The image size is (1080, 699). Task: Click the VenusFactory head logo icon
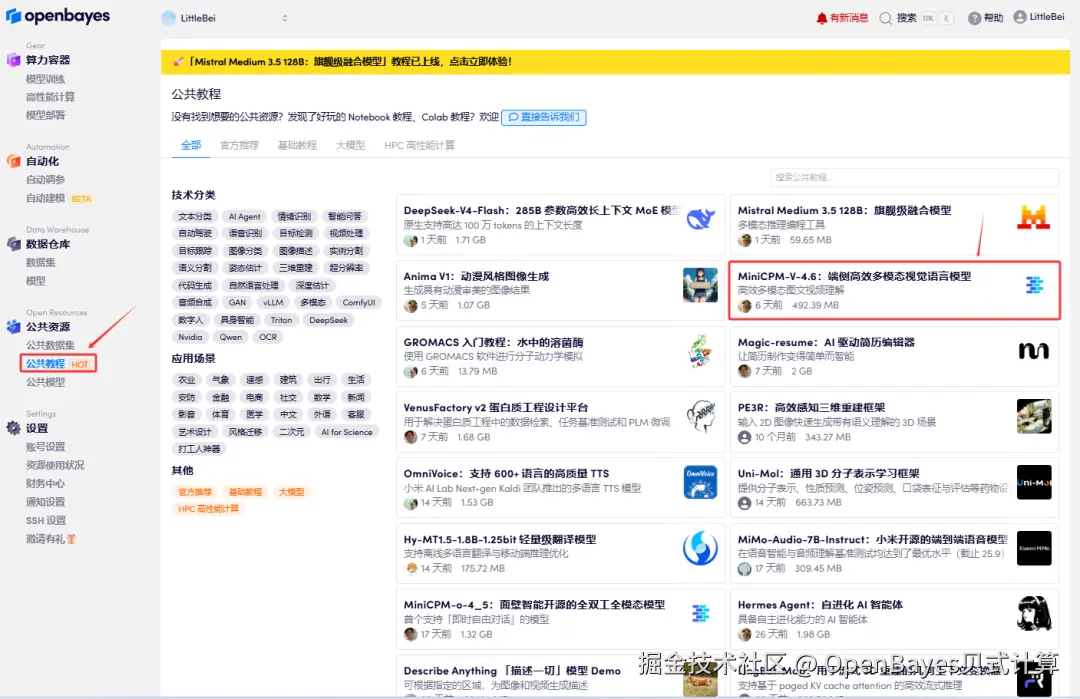pos(700,417)
